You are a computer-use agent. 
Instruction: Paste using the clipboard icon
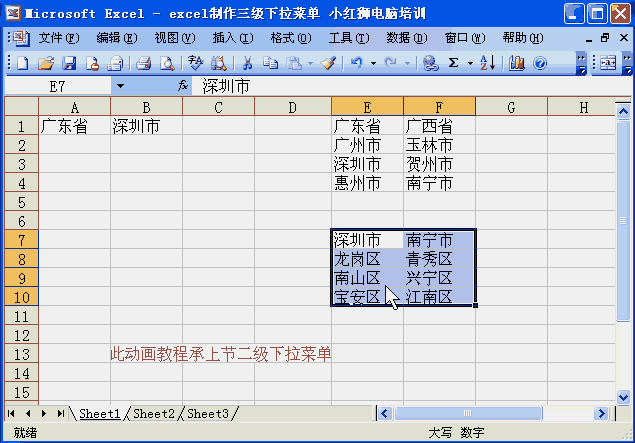(294, 63)
